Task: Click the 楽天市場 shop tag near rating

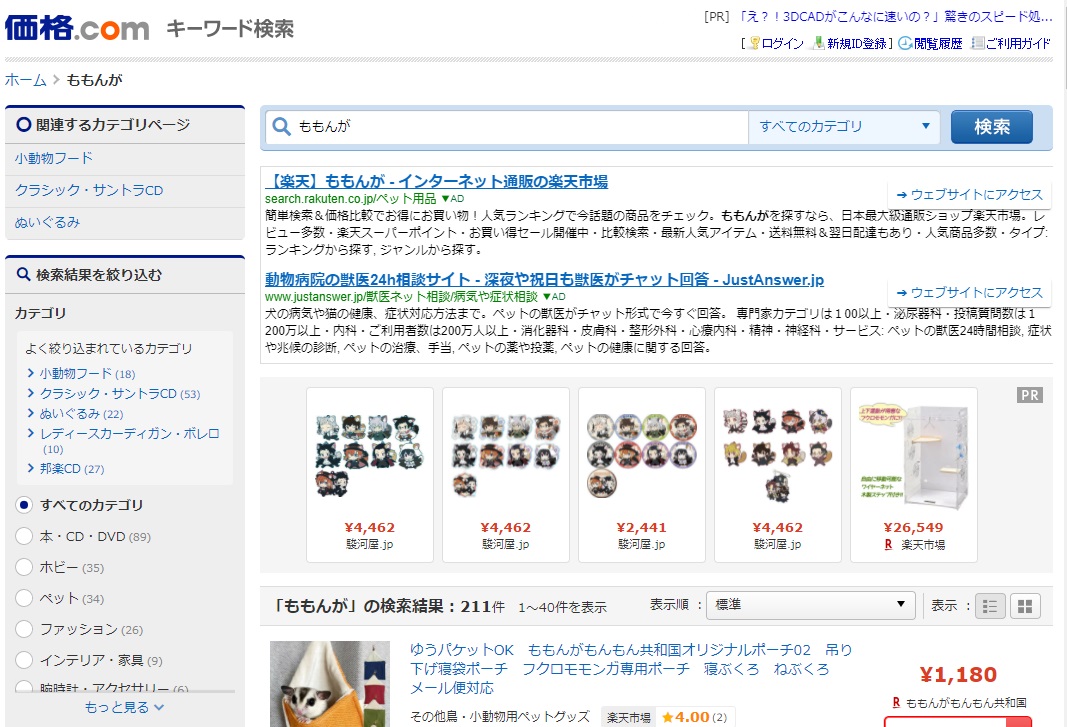Action: (628, 717)
